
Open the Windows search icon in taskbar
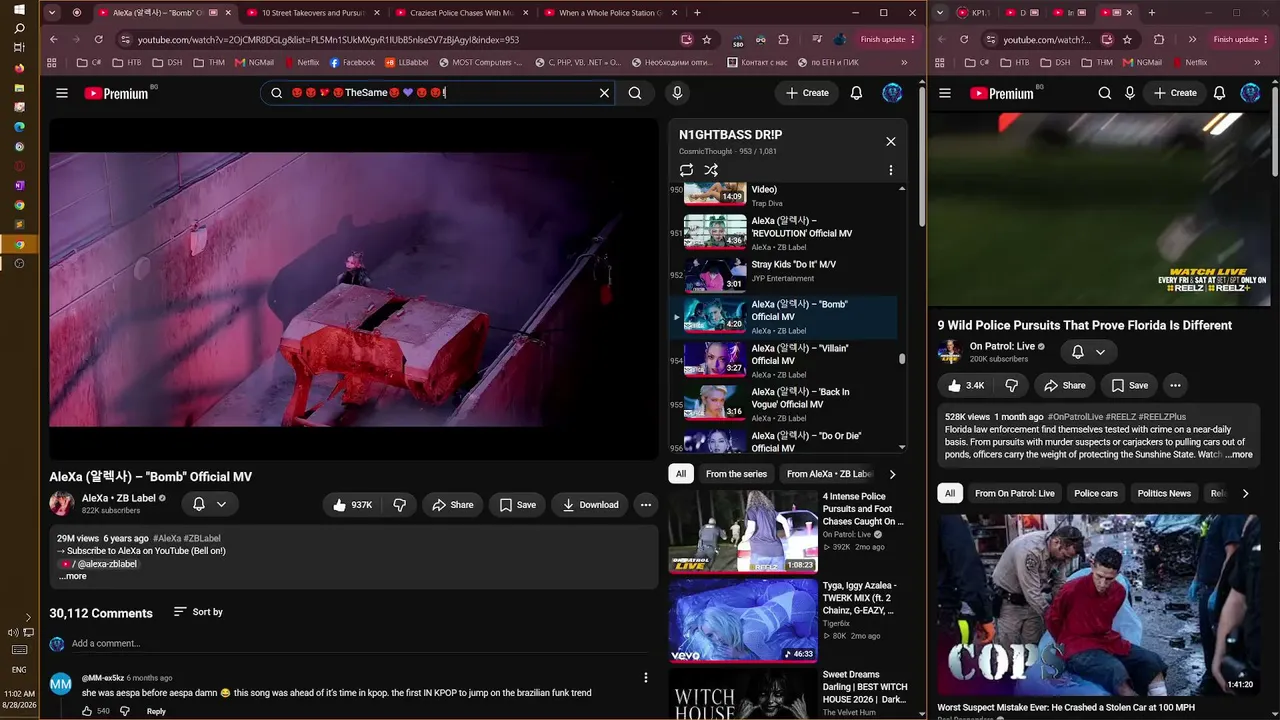coord(19,29)
